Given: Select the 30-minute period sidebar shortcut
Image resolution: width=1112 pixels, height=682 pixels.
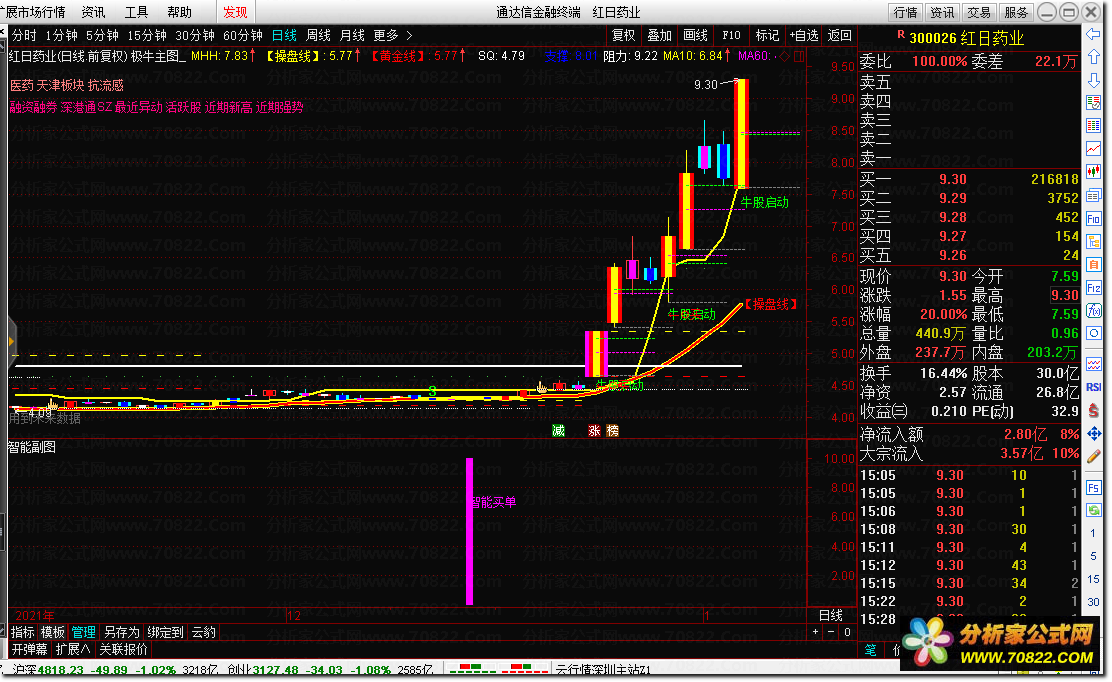Looking at the screenshot, I should [1093, 602].
